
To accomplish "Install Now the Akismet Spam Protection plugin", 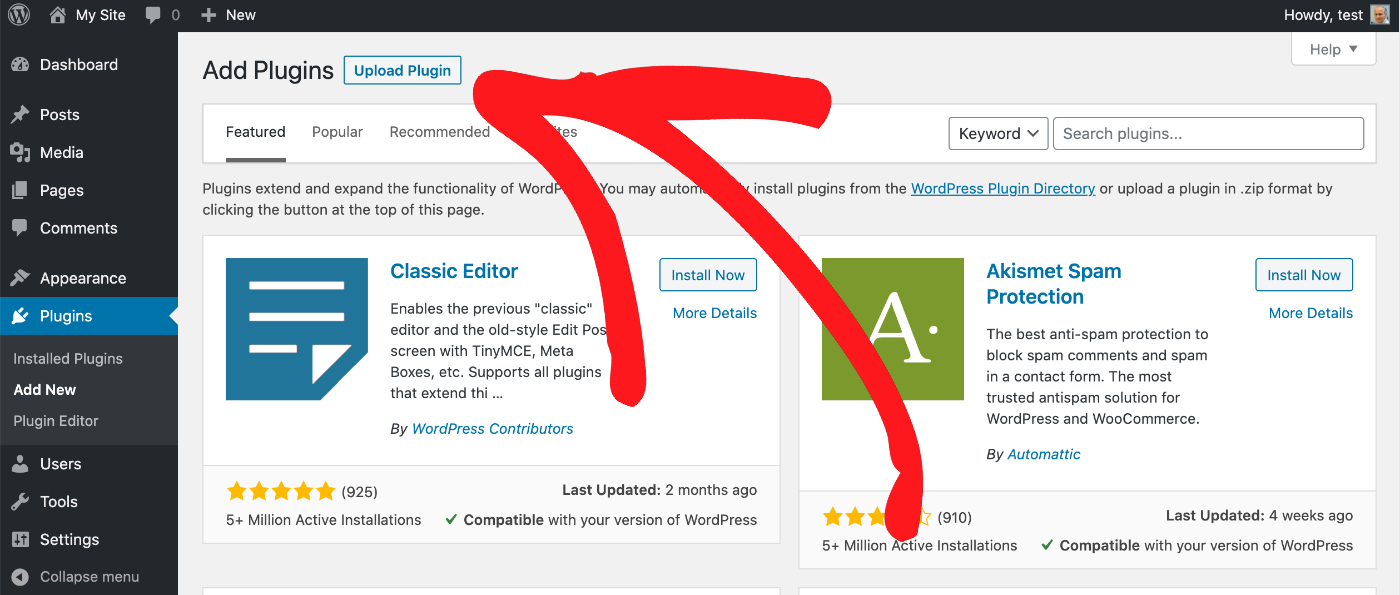I will tap(1304, 275).
